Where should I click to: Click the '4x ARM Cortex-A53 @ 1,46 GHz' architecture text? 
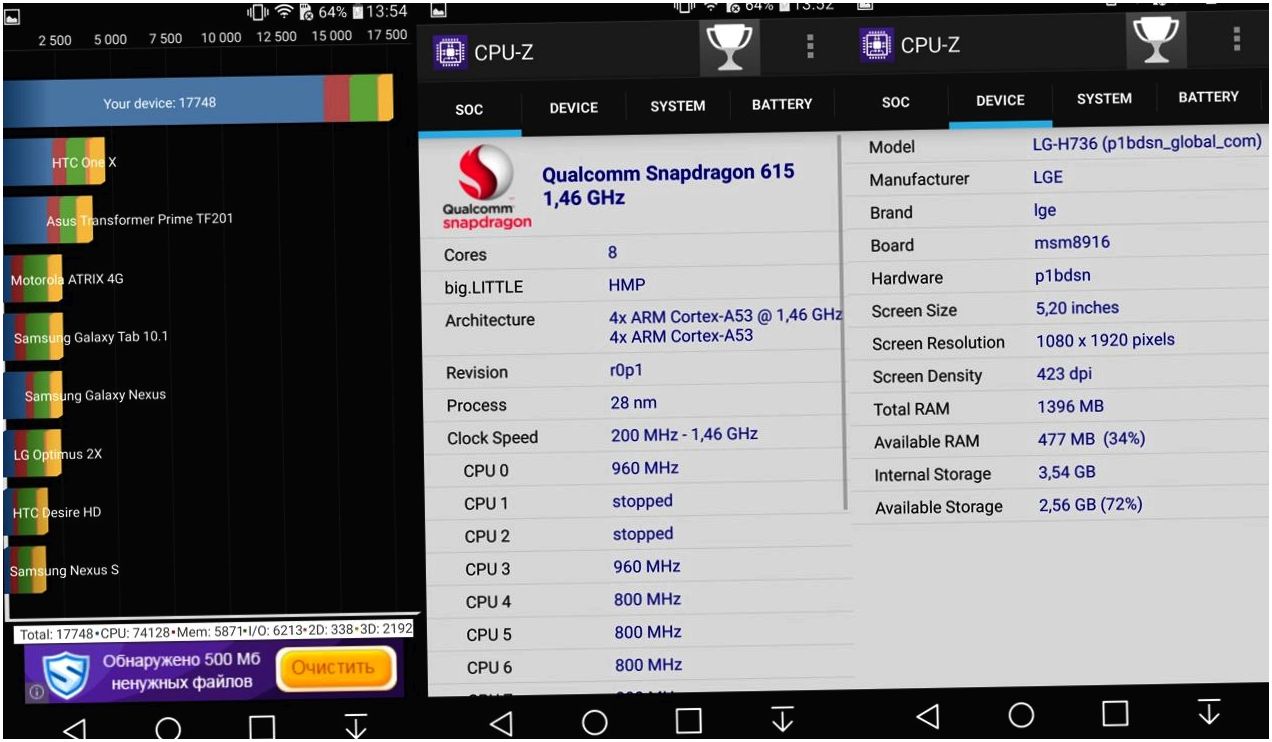point(726,315)
